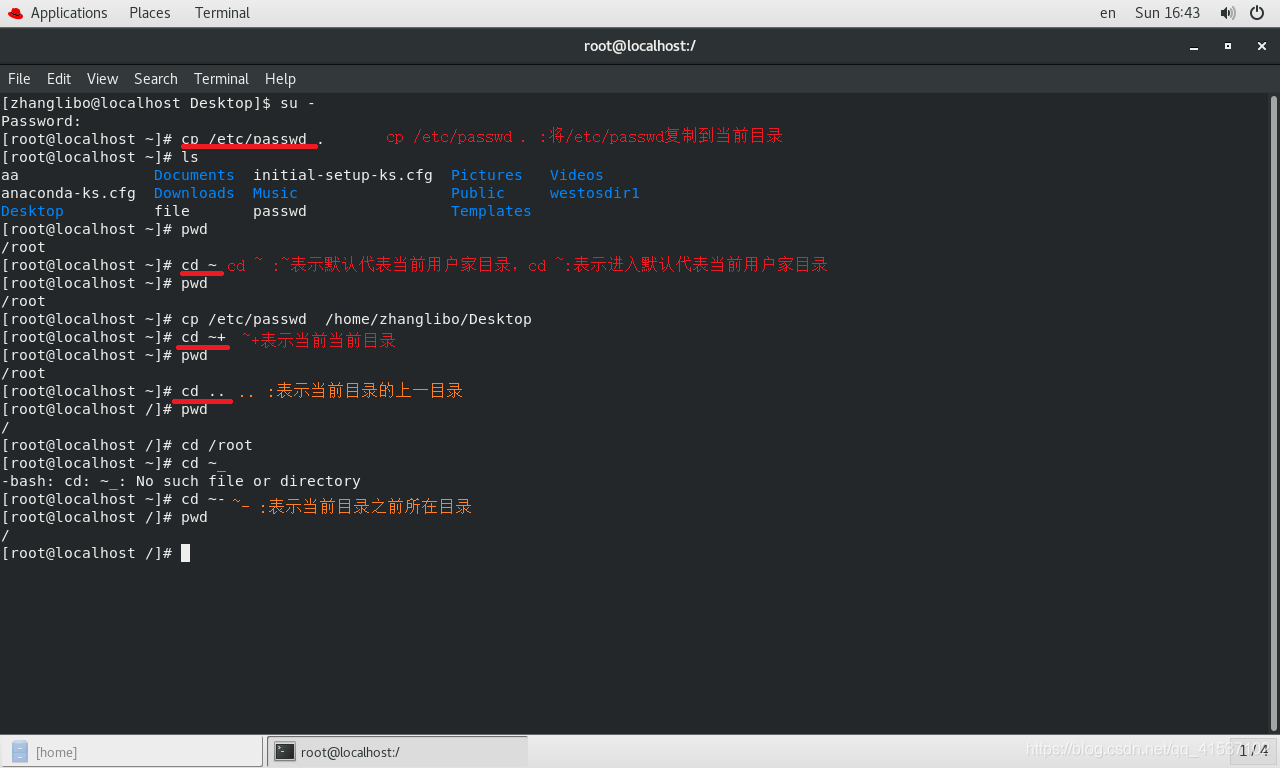This screenshot has height=768, width=1280.
Task: Maximize the terminal window
Action: pos(1227,46)
